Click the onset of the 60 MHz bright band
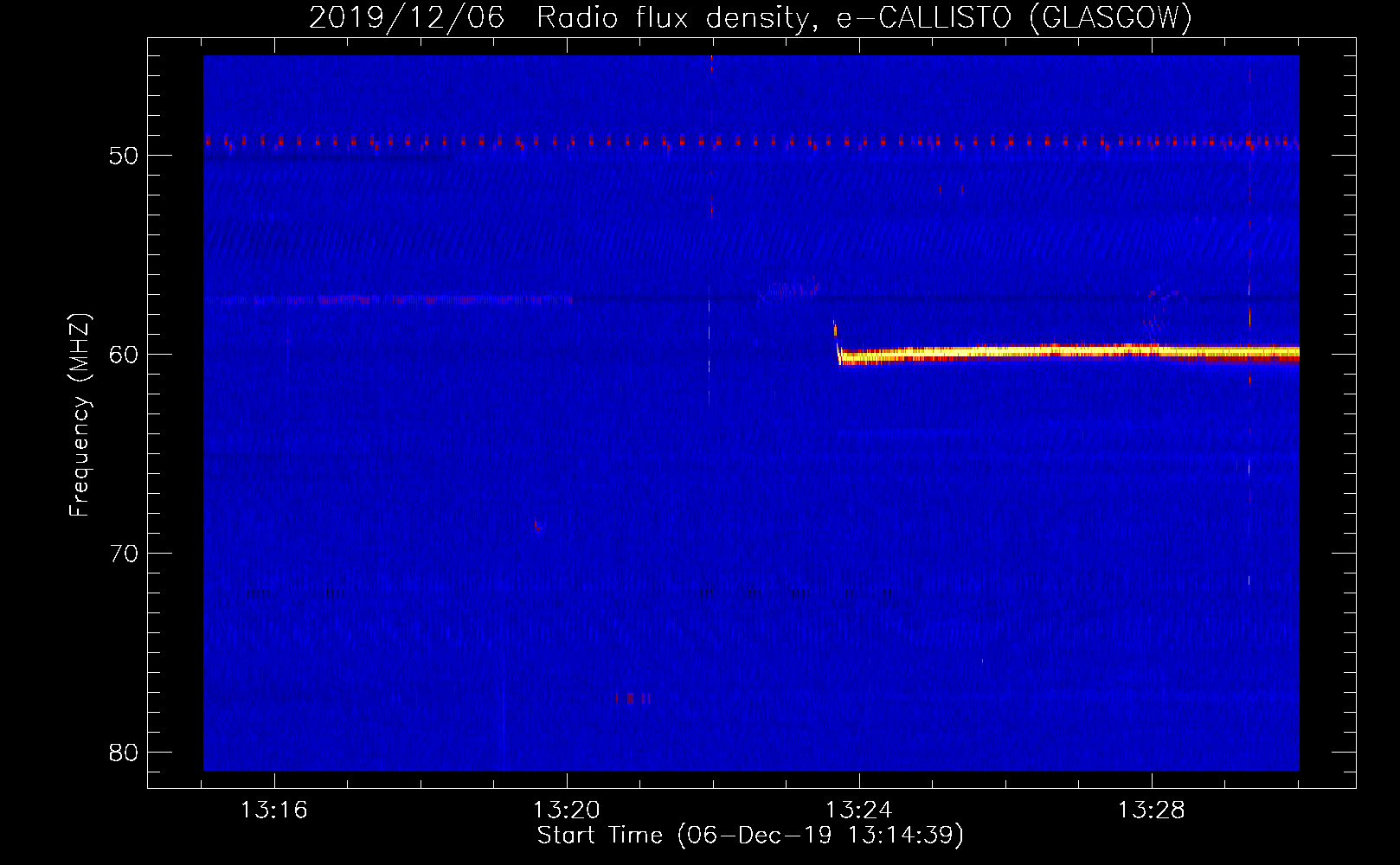 pos(838,344)
